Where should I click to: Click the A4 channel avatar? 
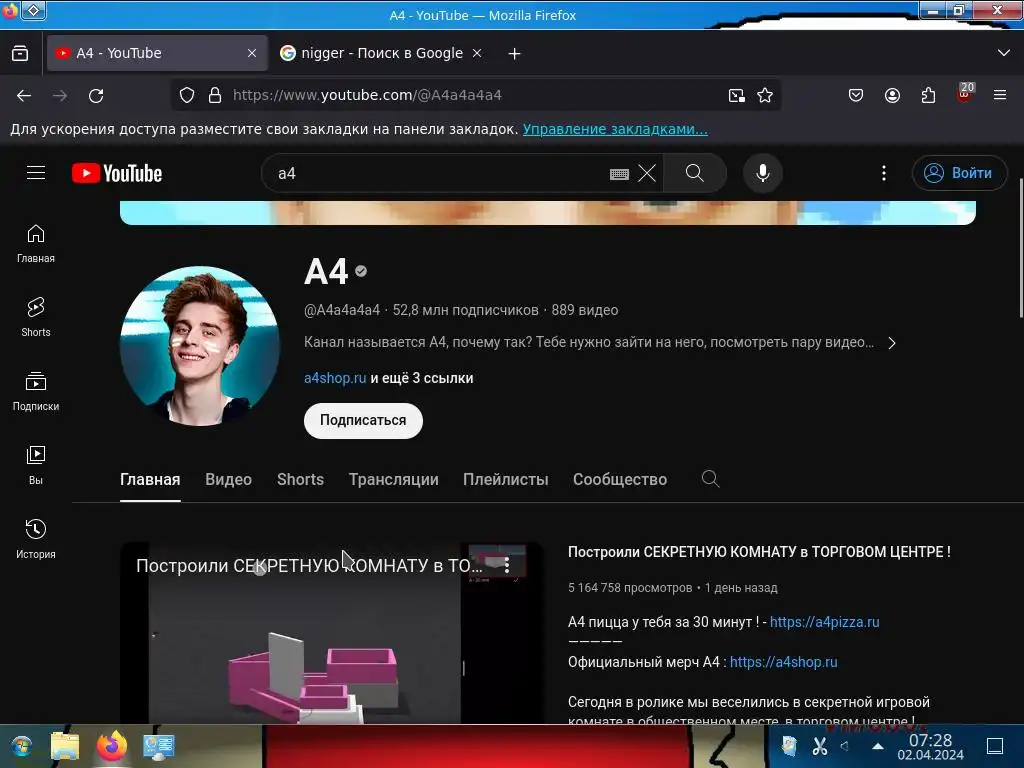coord(200,345)
